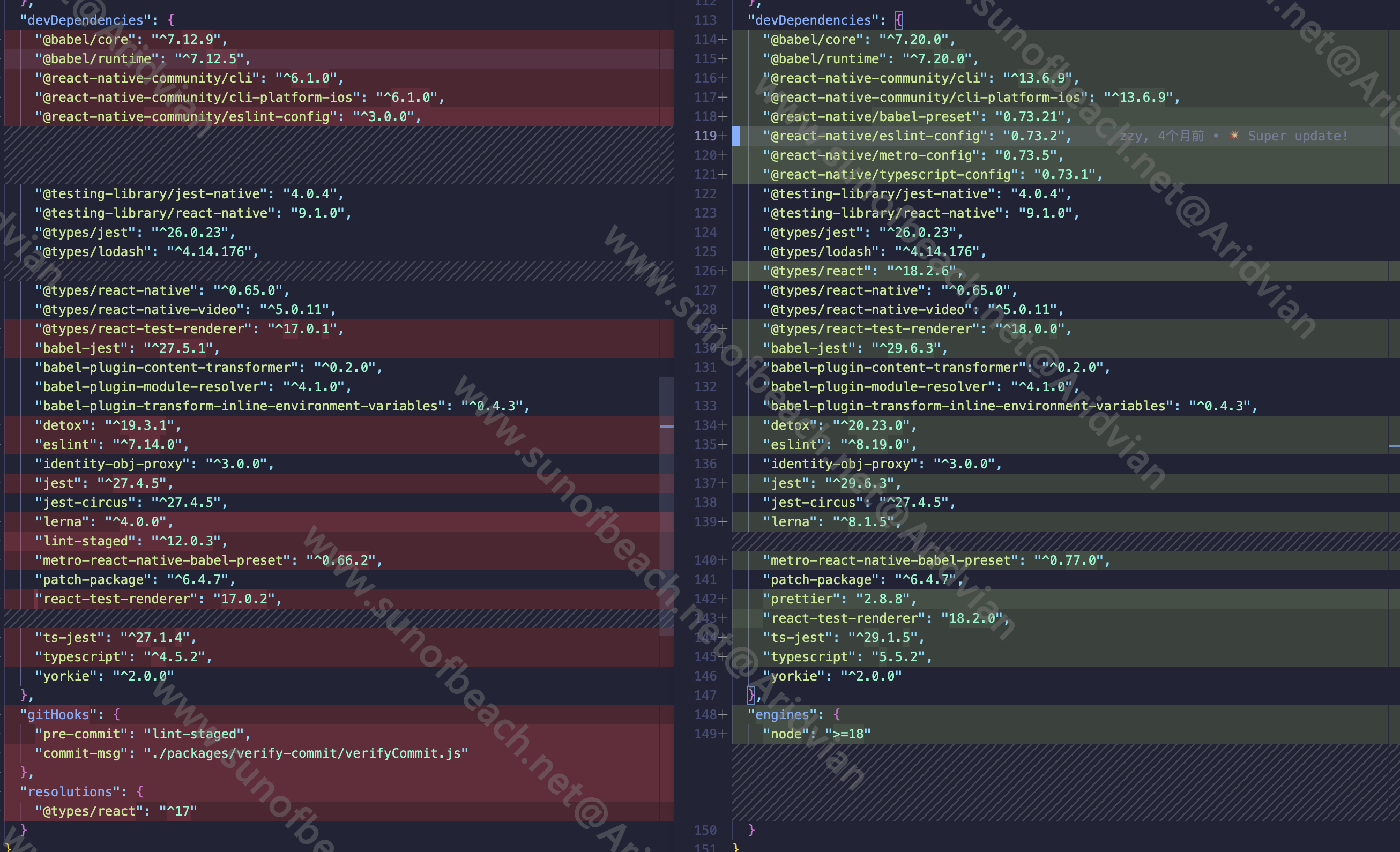Click the added "@react-native/eslint-config": "0.73.2" code
Image resolution: width=1400 pixels, height=852 pixels.
coord(917,136)
